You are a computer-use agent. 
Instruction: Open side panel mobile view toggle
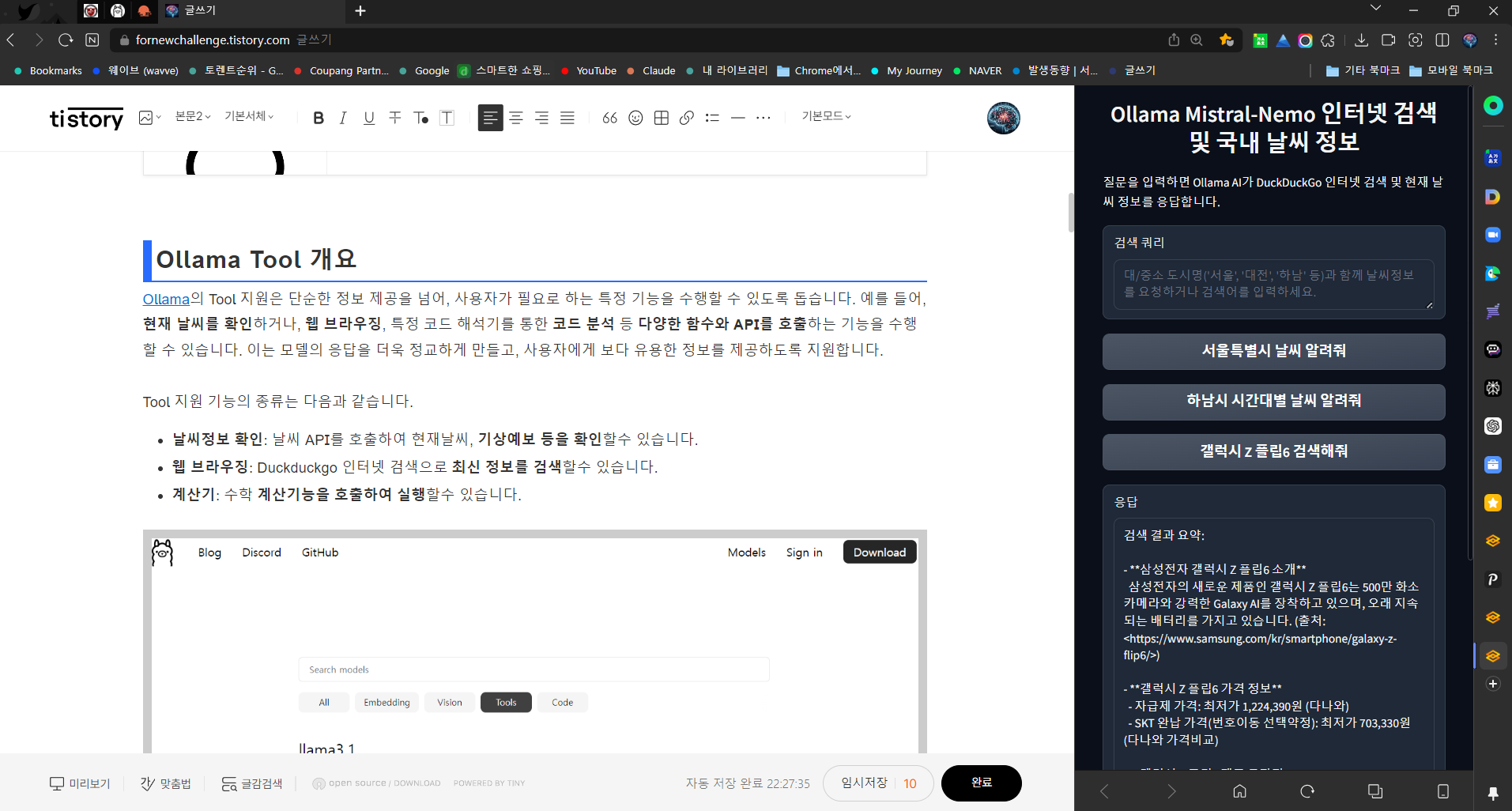point(1443,791)
